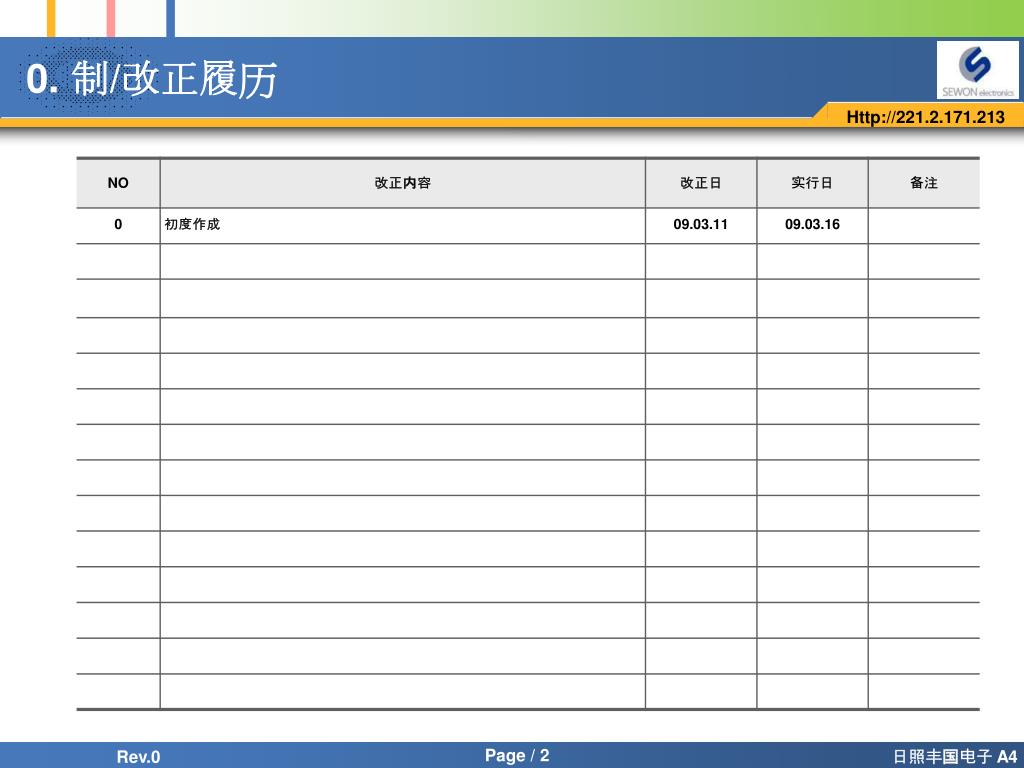Click the NO column header

[118, 183]
